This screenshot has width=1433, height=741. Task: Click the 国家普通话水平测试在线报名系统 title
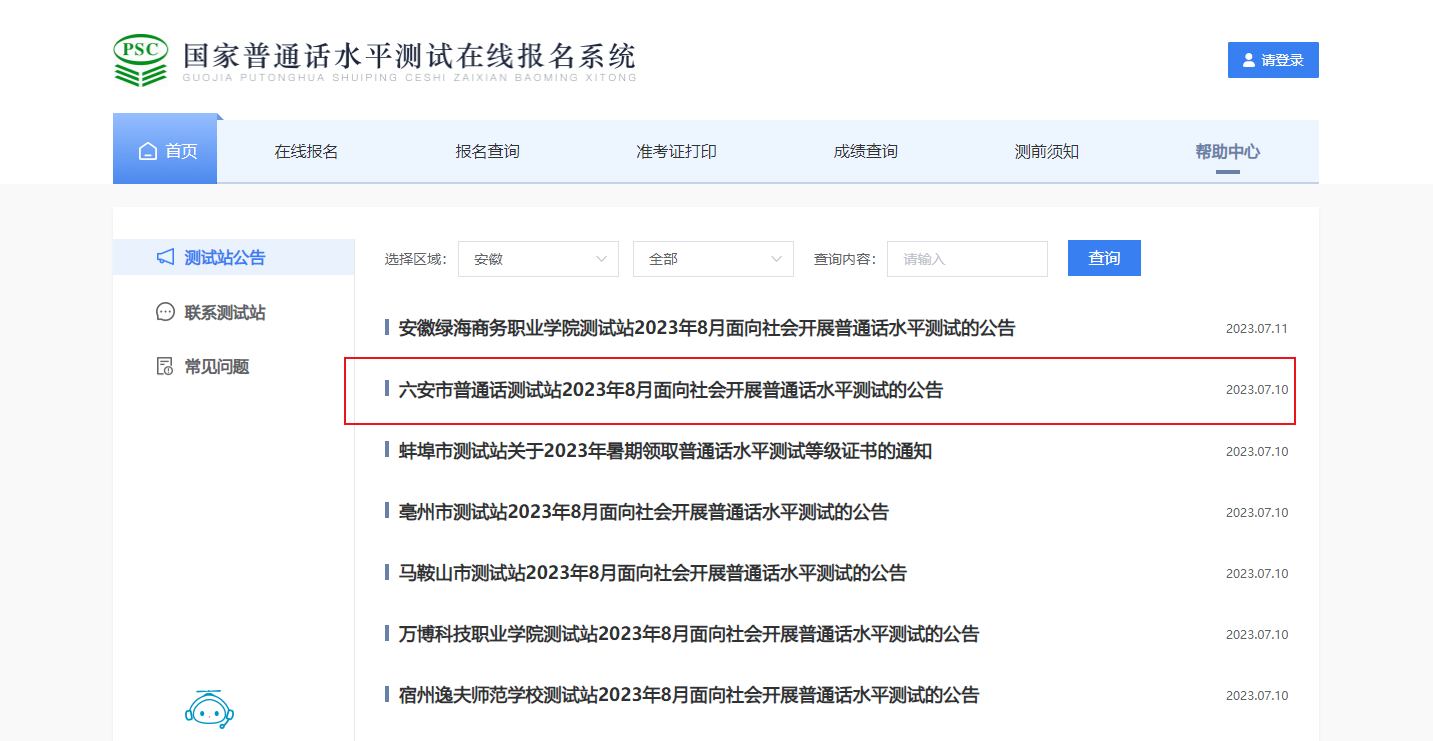click(409, 55)
